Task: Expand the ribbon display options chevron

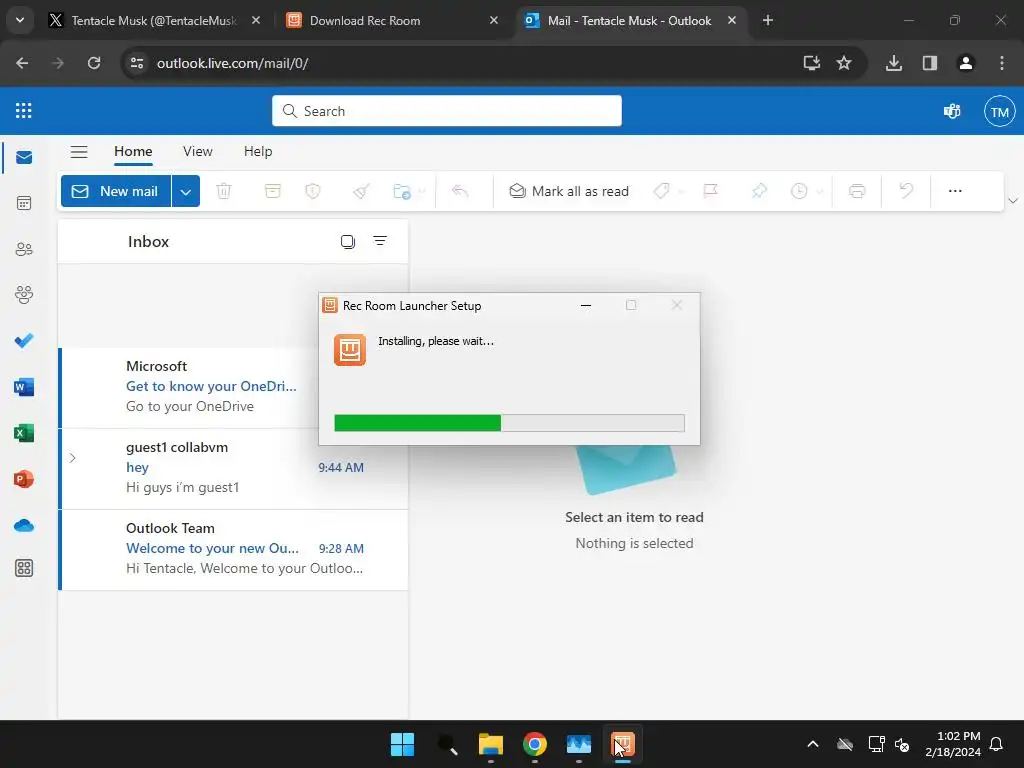Action: click(1013, 200)
